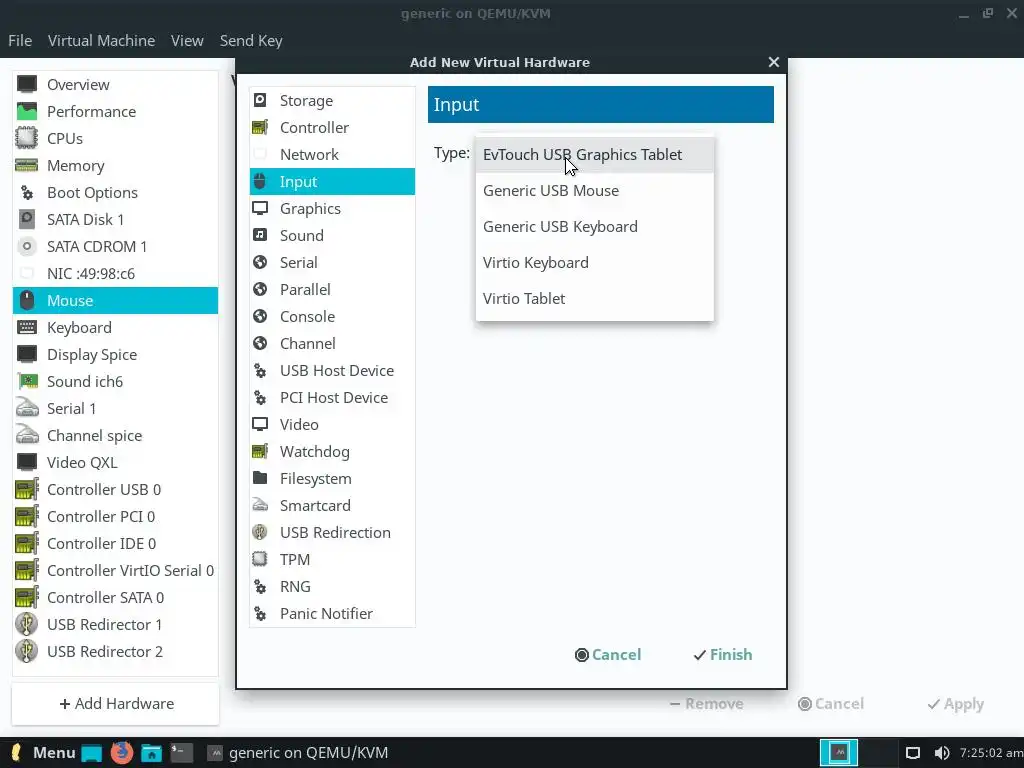Screen dimensions: 1024x768
Task: Select USB Redirector 2 in sidebar
Action: [x=116, y=651]
